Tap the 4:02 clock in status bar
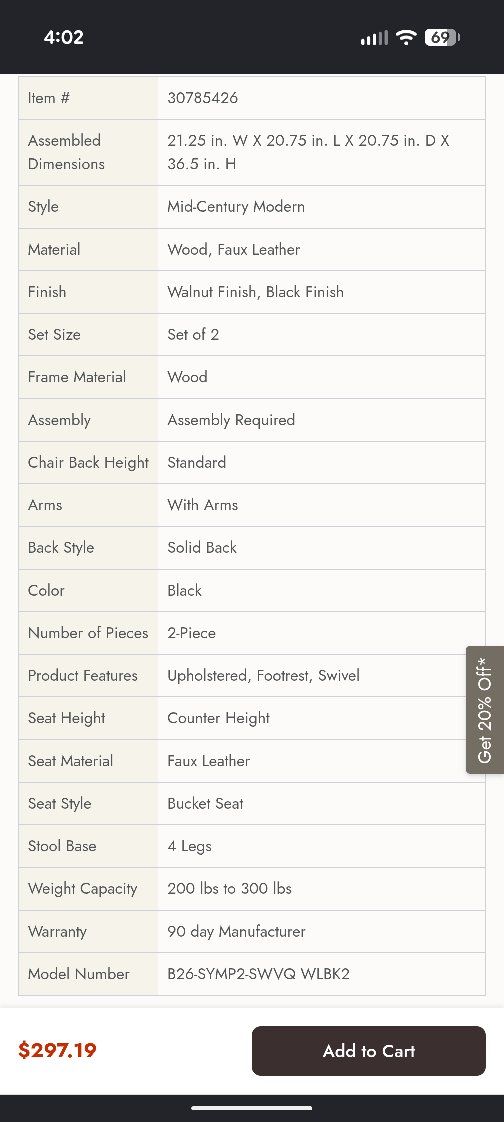 (x=64, y=37)
